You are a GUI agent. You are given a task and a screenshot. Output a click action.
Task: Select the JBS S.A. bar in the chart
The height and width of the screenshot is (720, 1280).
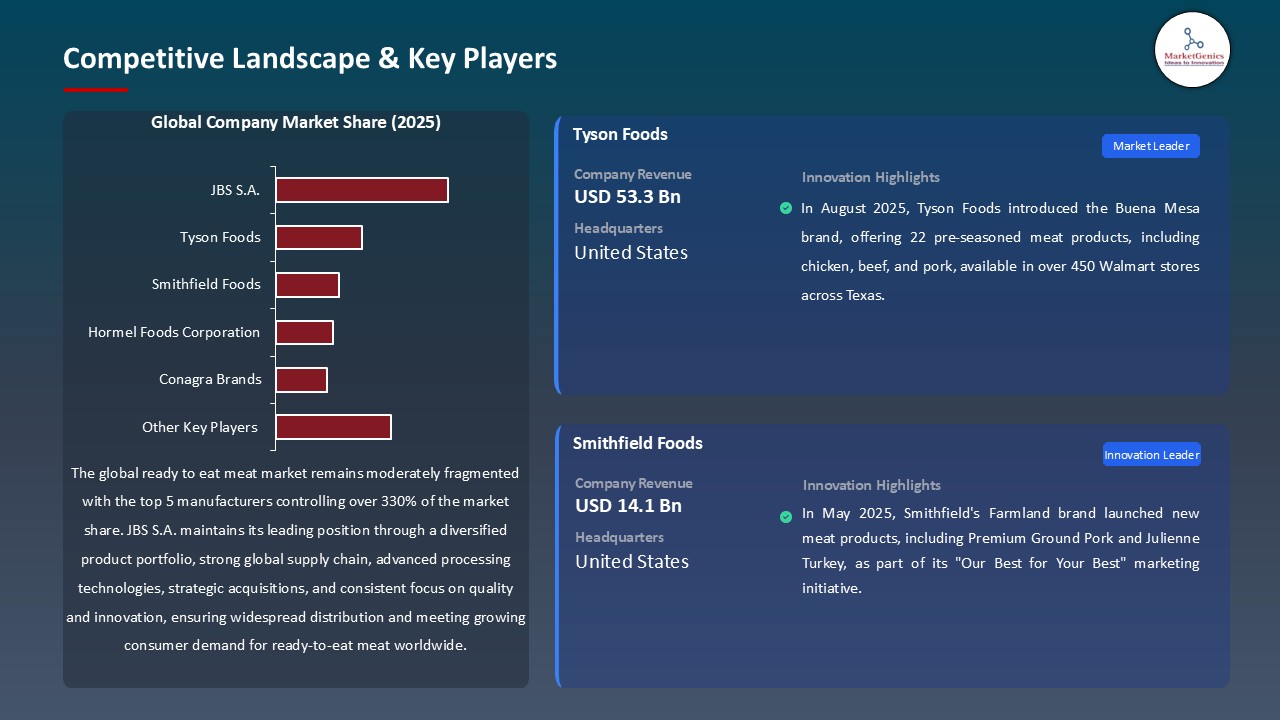tap(362, 189)
